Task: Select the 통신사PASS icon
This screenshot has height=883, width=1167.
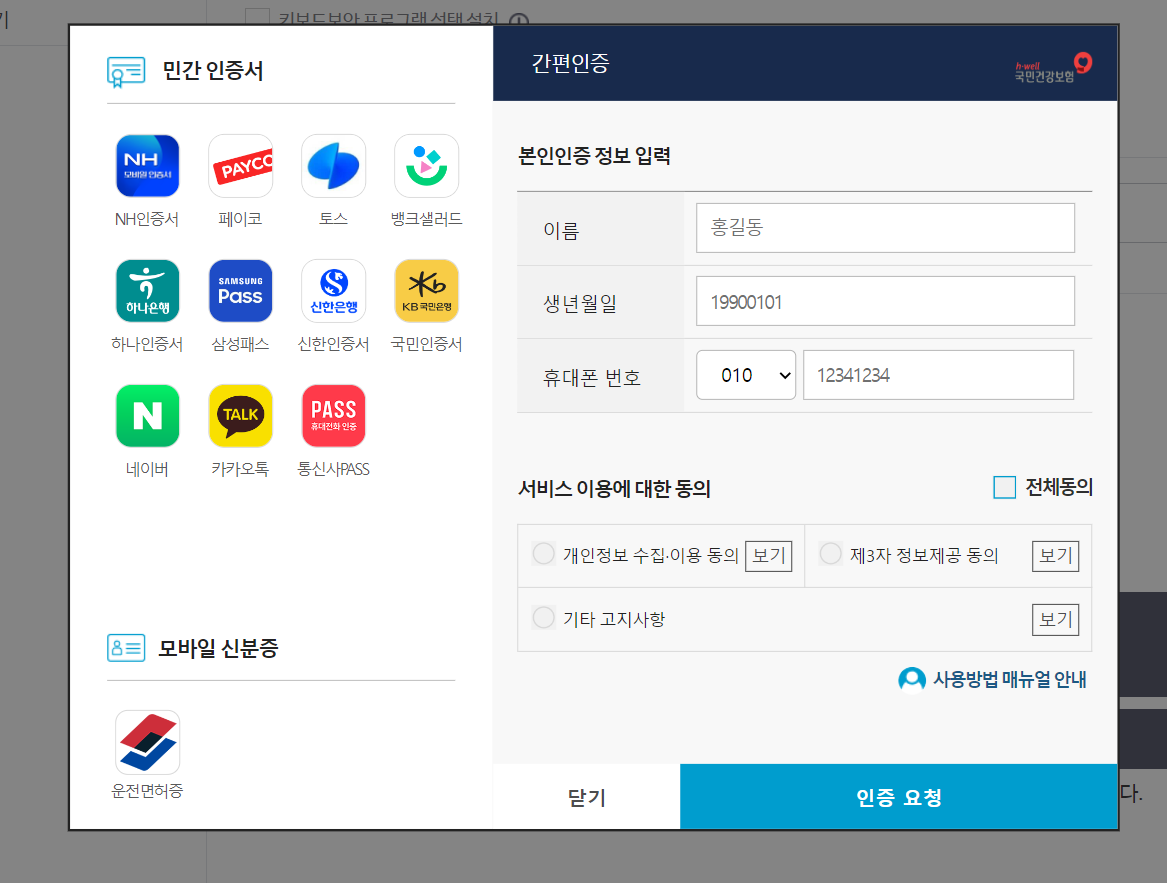Action: click(x=333, y=416)
